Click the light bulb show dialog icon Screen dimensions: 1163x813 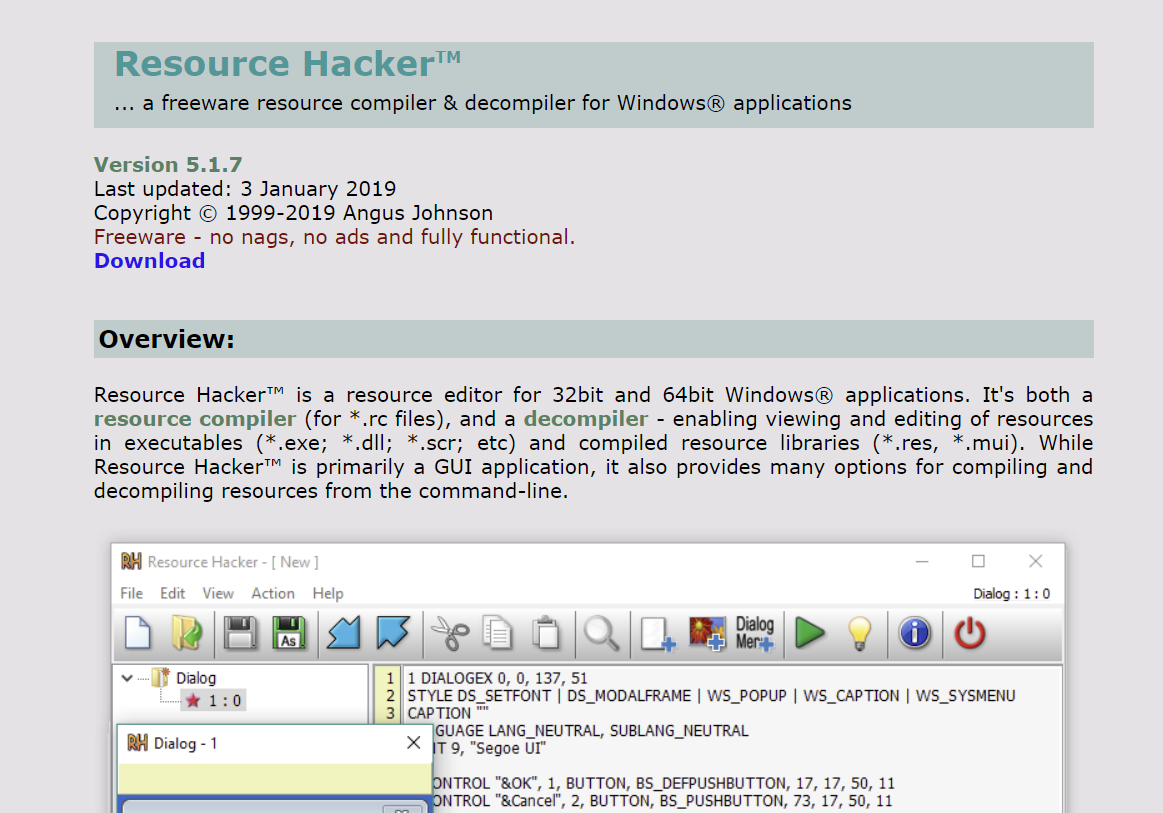pos(859,633)
